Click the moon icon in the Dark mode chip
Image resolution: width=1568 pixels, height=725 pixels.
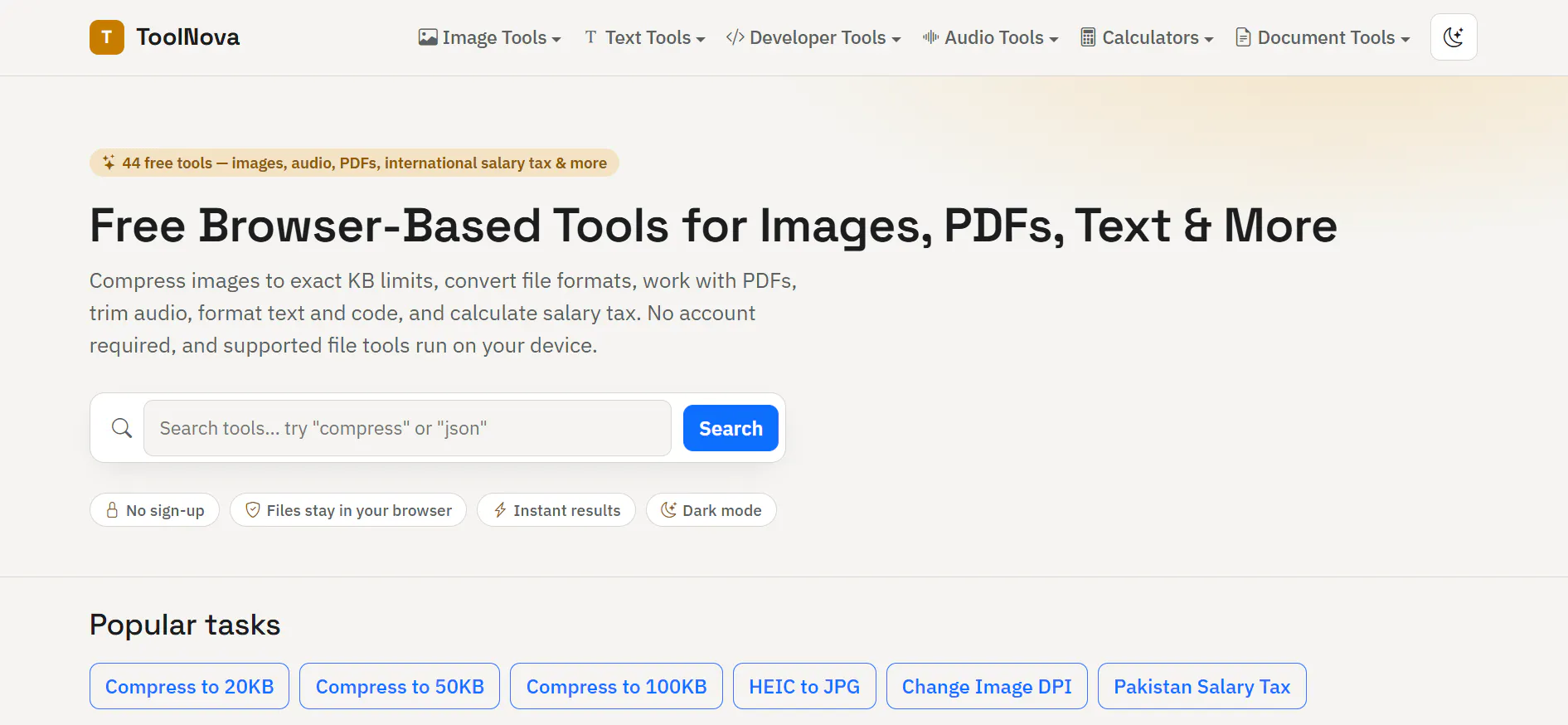668,510
